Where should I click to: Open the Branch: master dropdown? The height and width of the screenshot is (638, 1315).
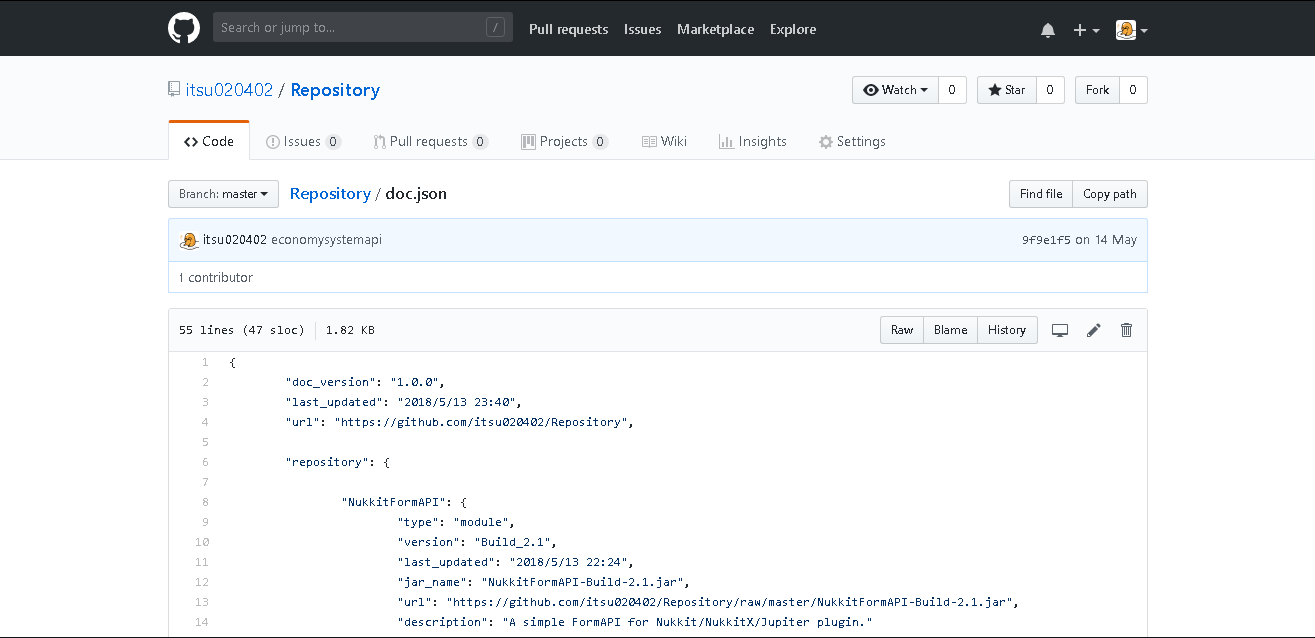point(223,194)
